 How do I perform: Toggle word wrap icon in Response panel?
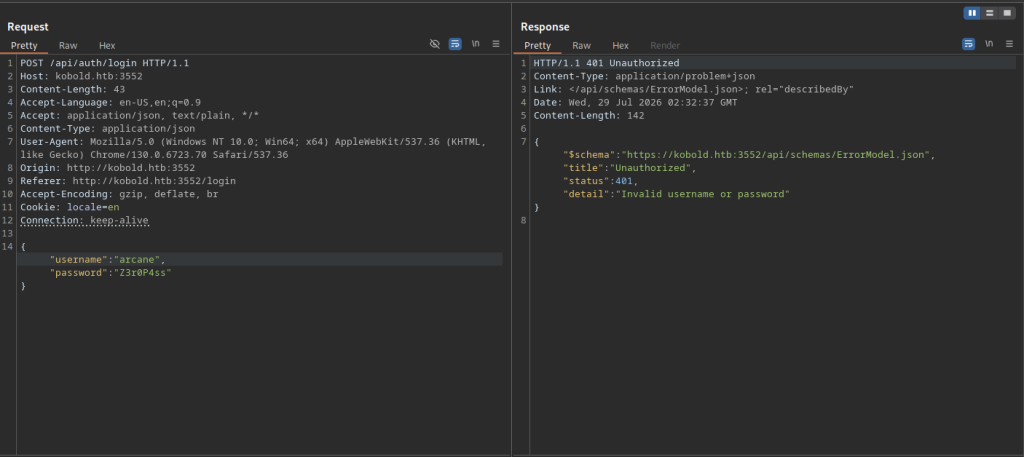pos(968,44)
